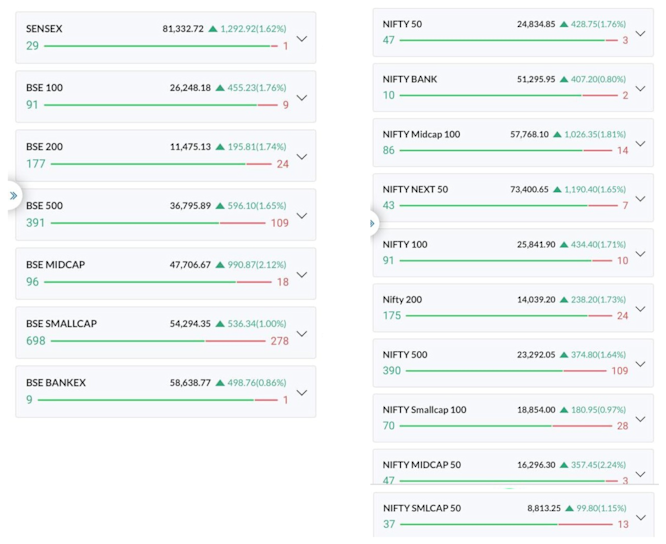Viewport: 666px width, 544px height.
Task: Click the NIFTY Smallcap 100 advance-decline bar
Action: tap(505, 426)
